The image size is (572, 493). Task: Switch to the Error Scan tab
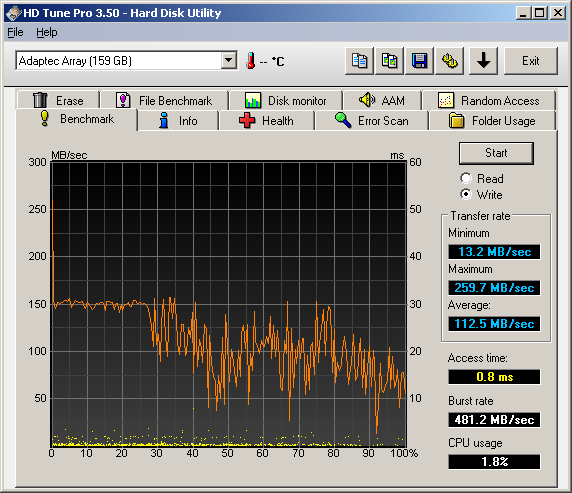click(x=371, y=120)
